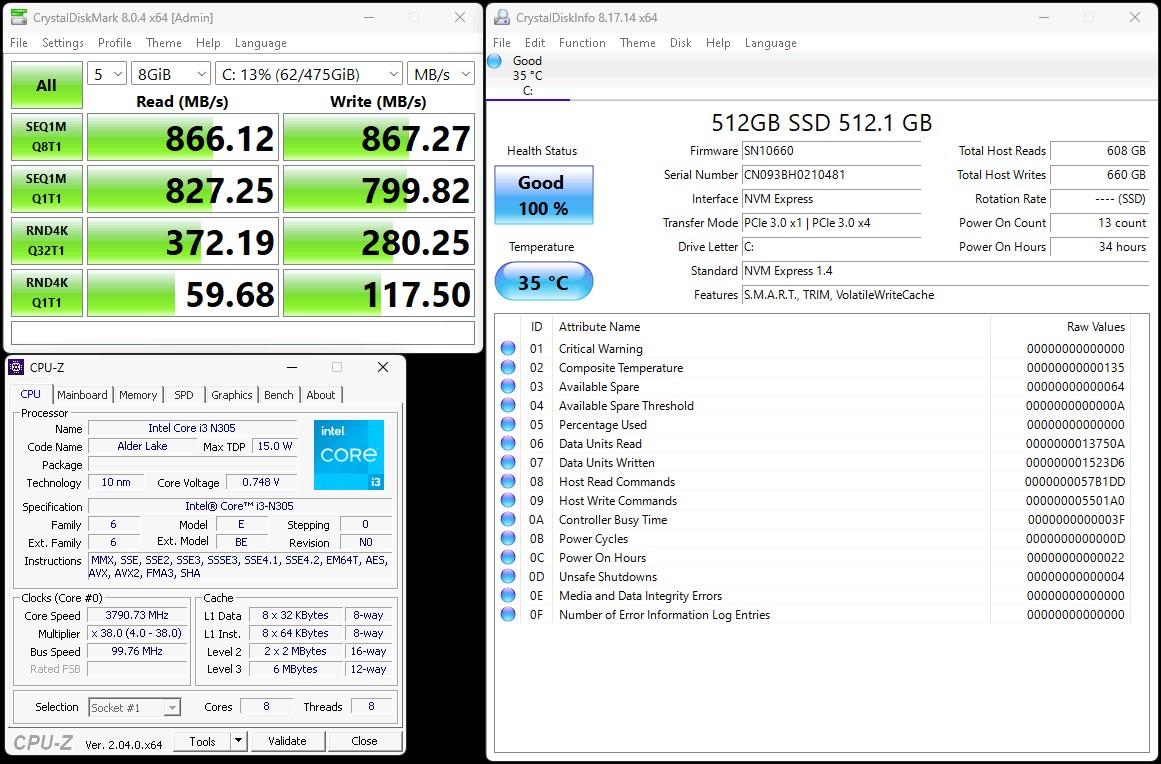Switch to the Mainboard tab in CPU-Z
This screenshot has height=764, width=1161.
(x=82, y=395)
